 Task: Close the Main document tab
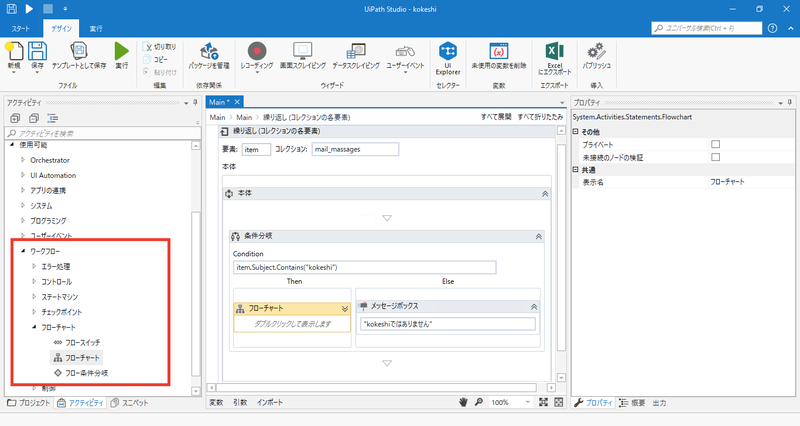(x=237, y=102)
